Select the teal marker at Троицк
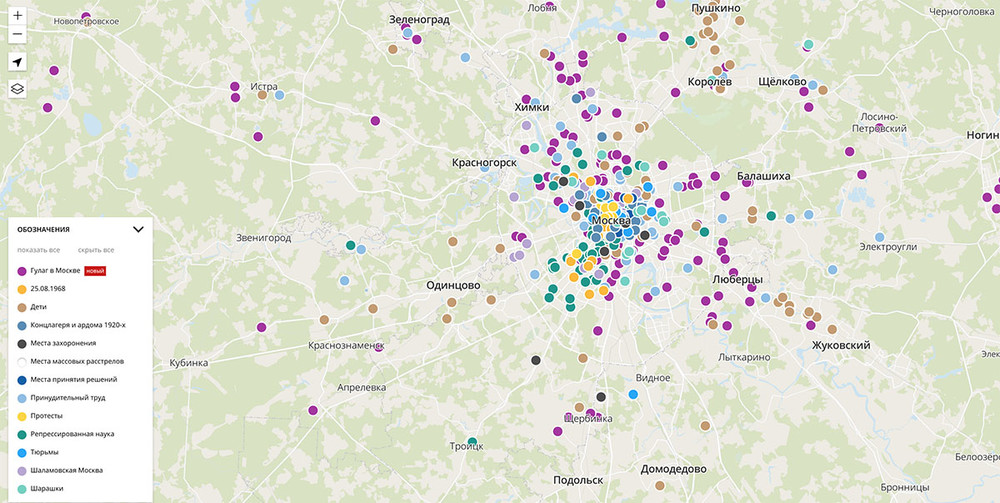1000x503 pixels. click(x=472, y=442)
